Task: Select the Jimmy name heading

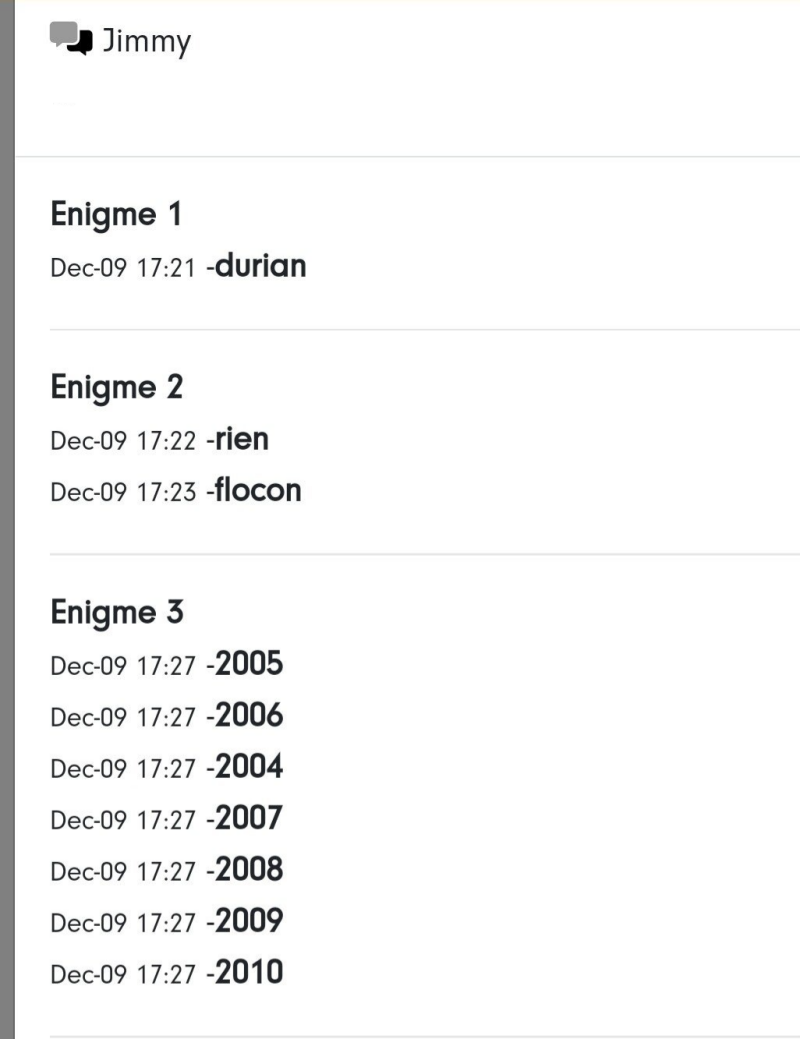Action: click(146, 42)
